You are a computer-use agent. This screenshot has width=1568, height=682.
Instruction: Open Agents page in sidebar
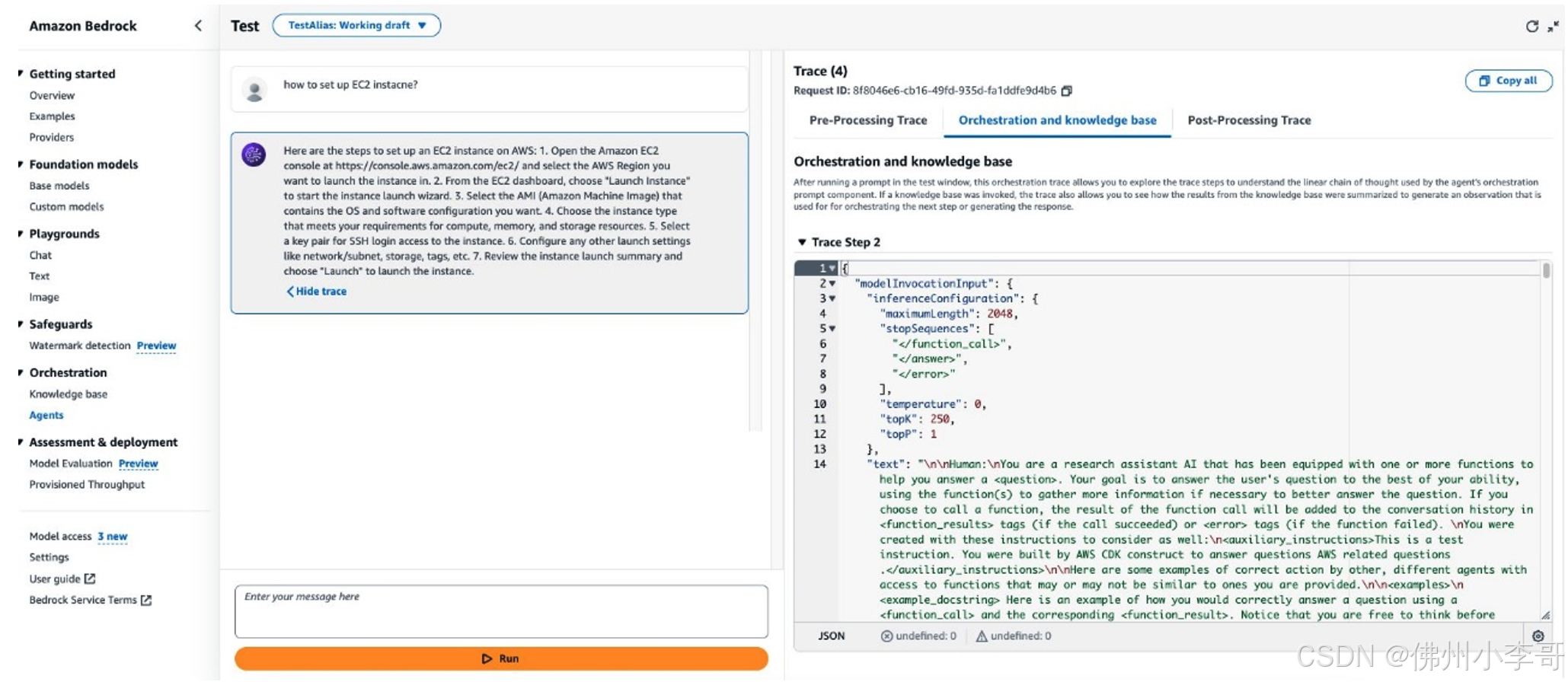tap(46, 415)
